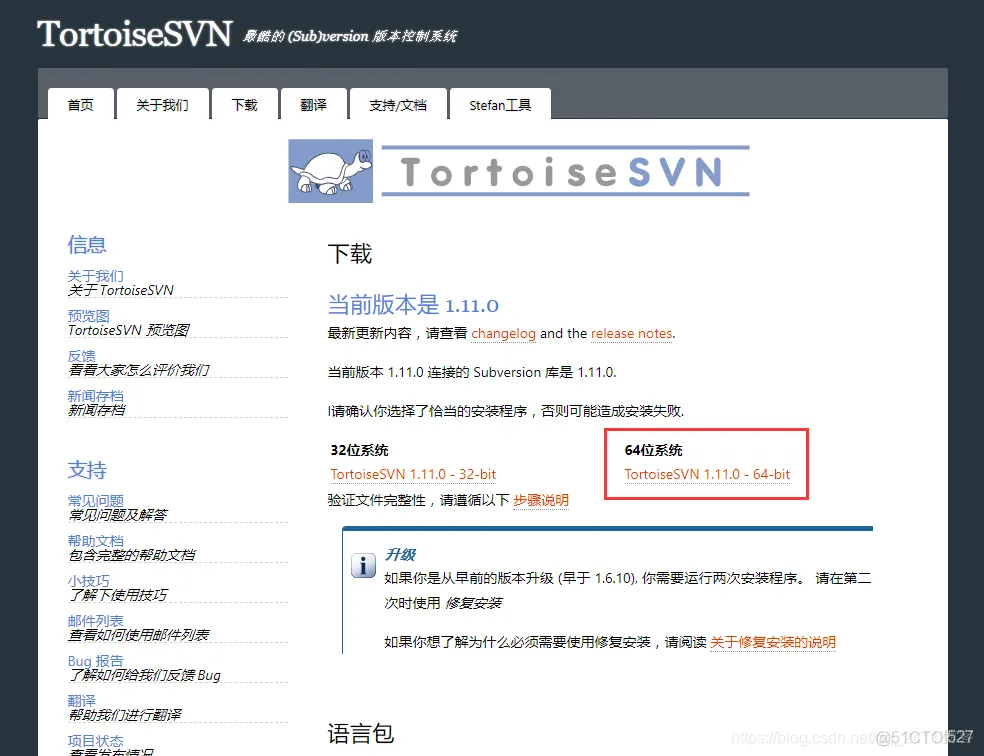Open the 翻译 tab
984x756 pixels.
pyautogui.click(x=314, y=105)
